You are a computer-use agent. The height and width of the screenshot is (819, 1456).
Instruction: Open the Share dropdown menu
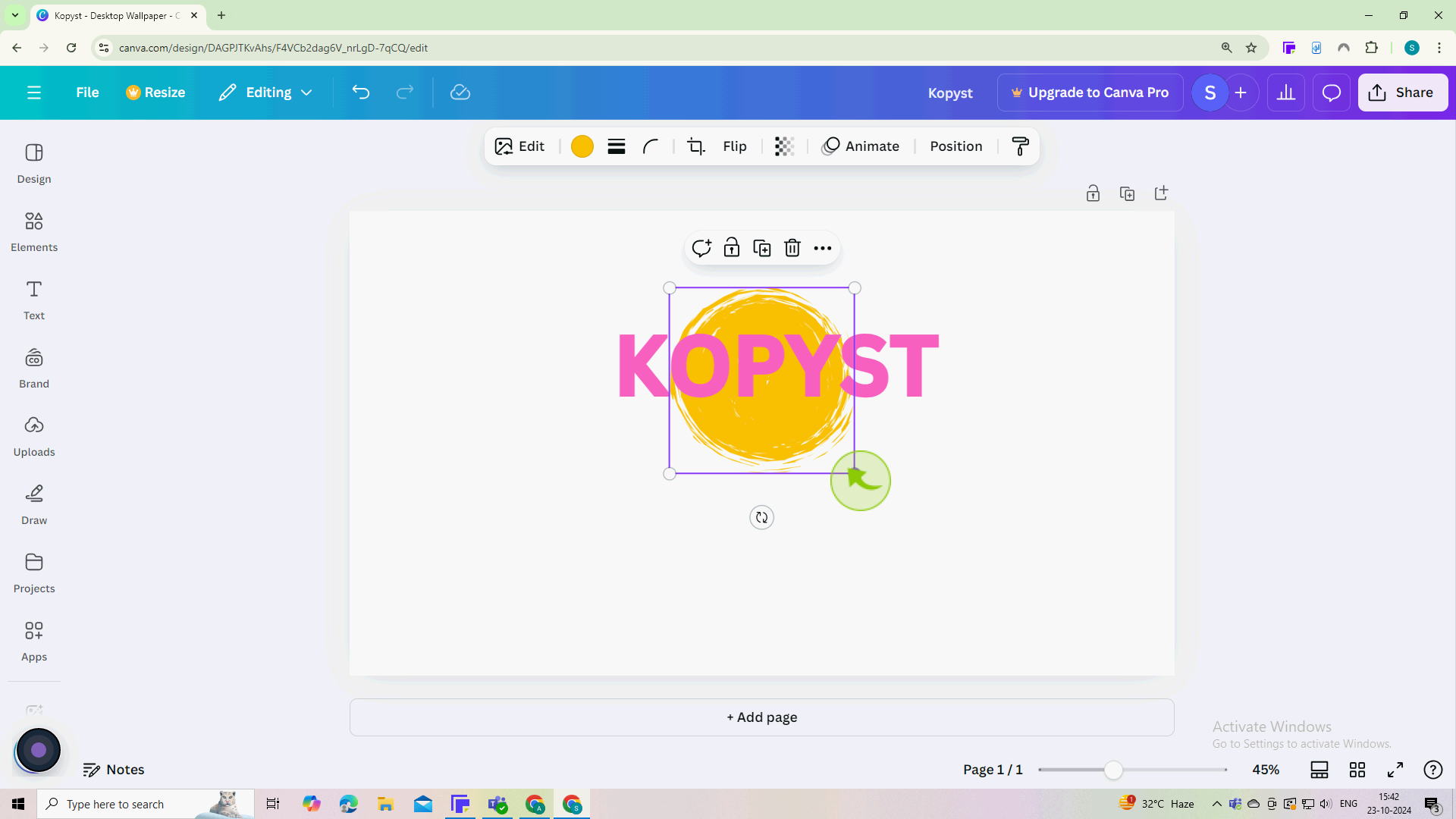[1403, 92]
